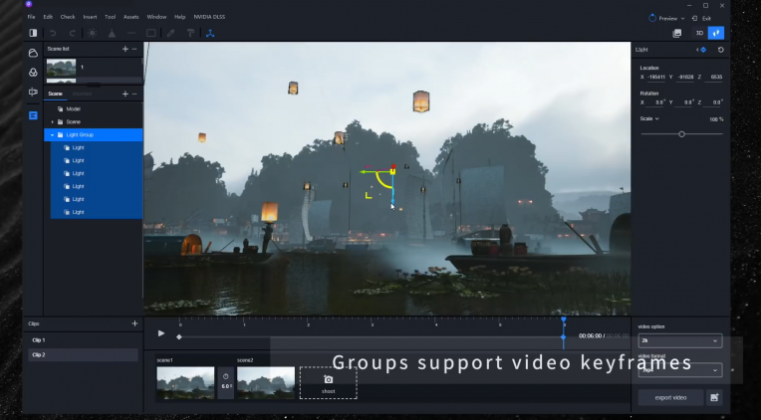Open the Help menu
The image size is (761, 420).
click(180, 17)
